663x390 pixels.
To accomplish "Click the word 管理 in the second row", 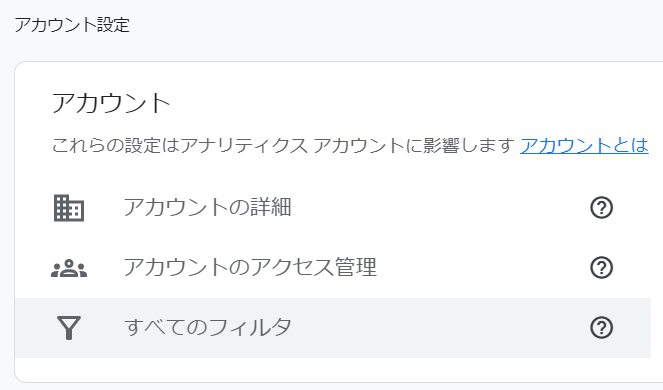I will [x=356, y=268].
